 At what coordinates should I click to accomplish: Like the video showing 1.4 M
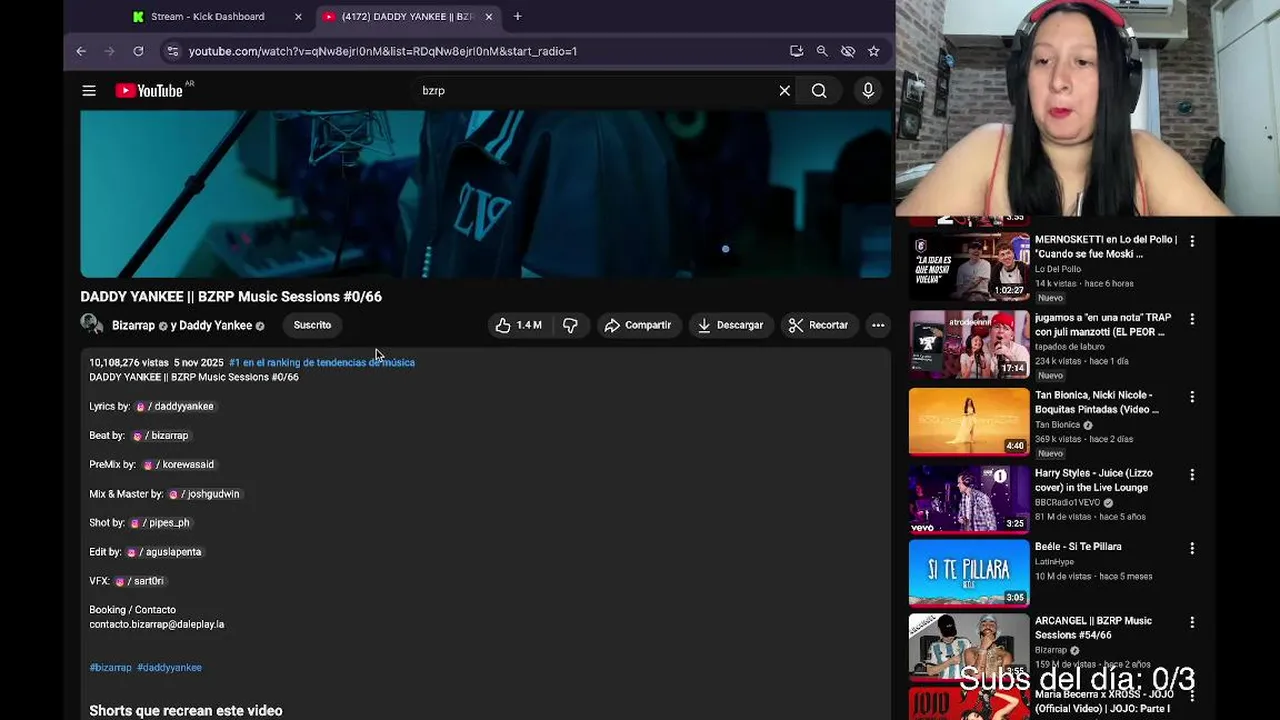(x=519, y=325)
